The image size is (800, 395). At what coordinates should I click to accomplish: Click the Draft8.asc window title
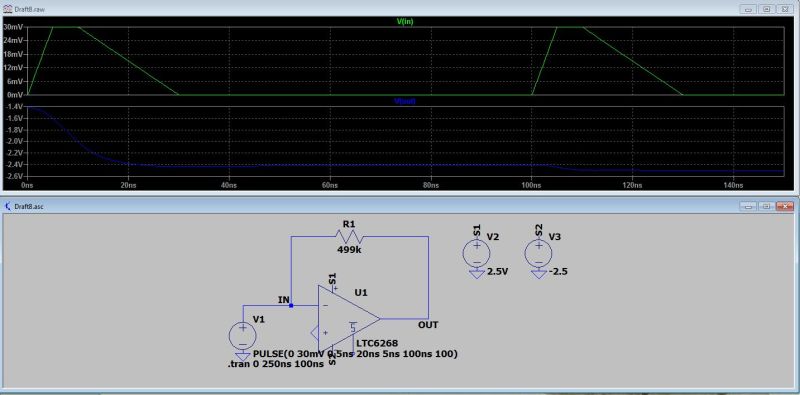(30, 206)
